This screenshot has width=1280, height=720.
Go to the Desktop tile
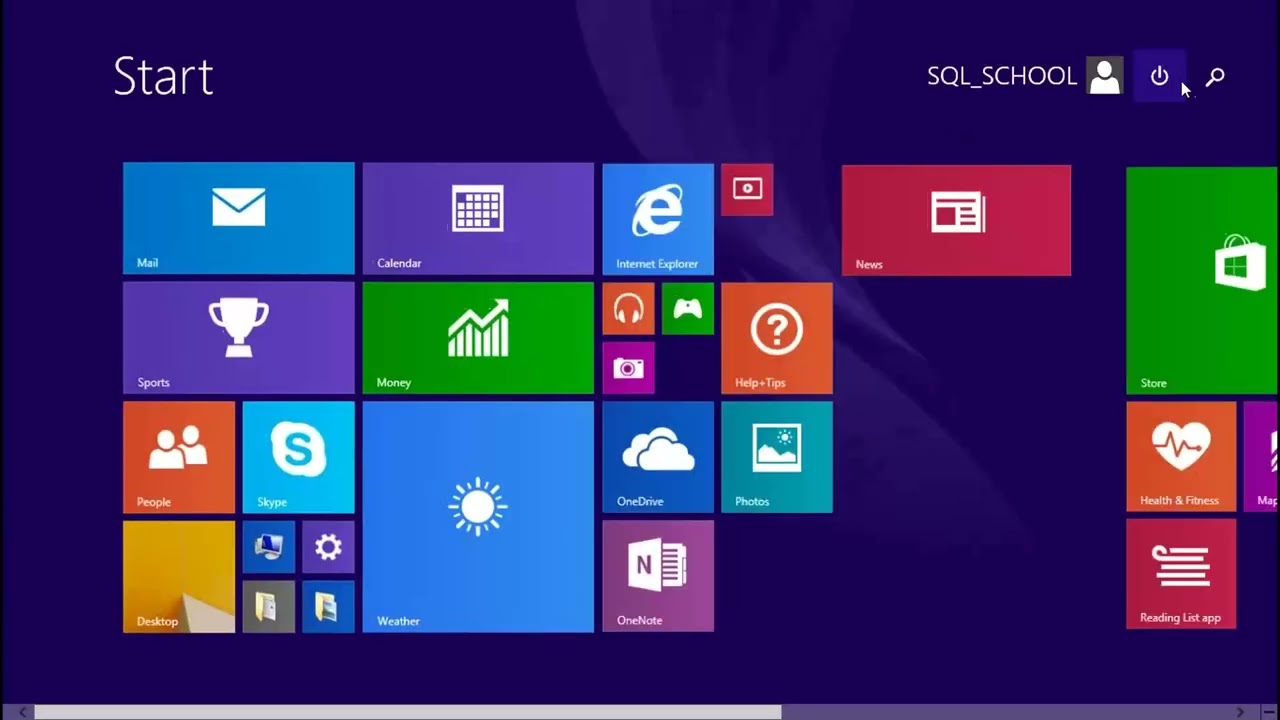[179, 577]
